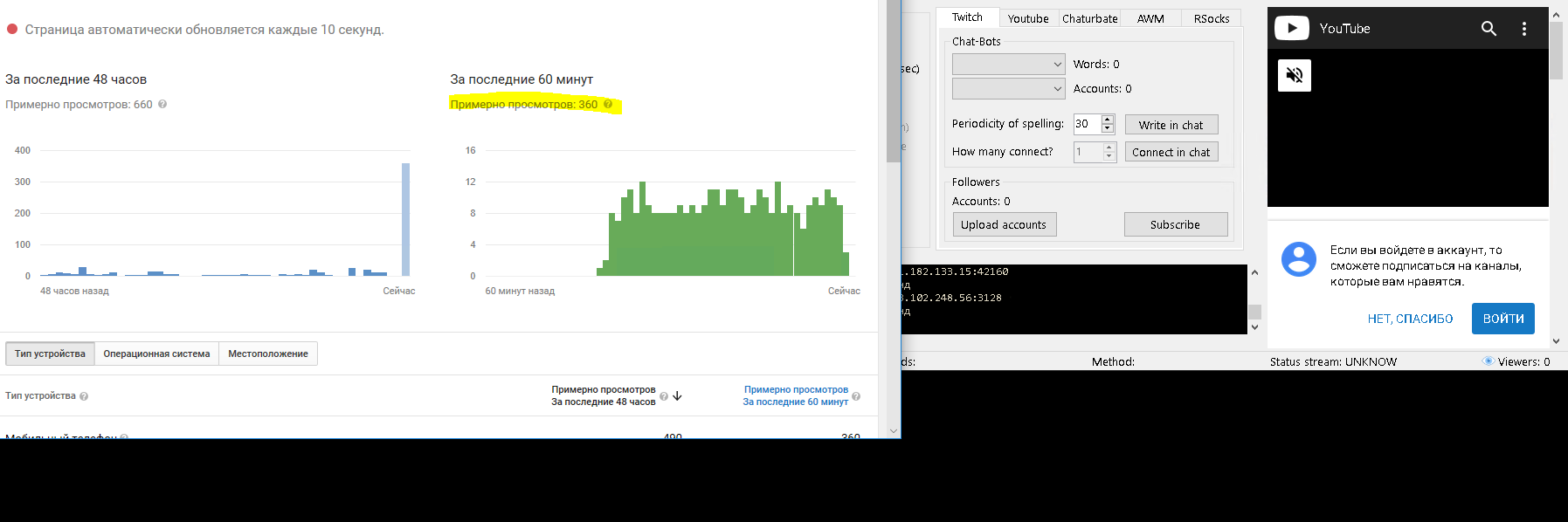Select the Операционная система tab
This screenshot has height=522, width=1568.
[156, 354]
